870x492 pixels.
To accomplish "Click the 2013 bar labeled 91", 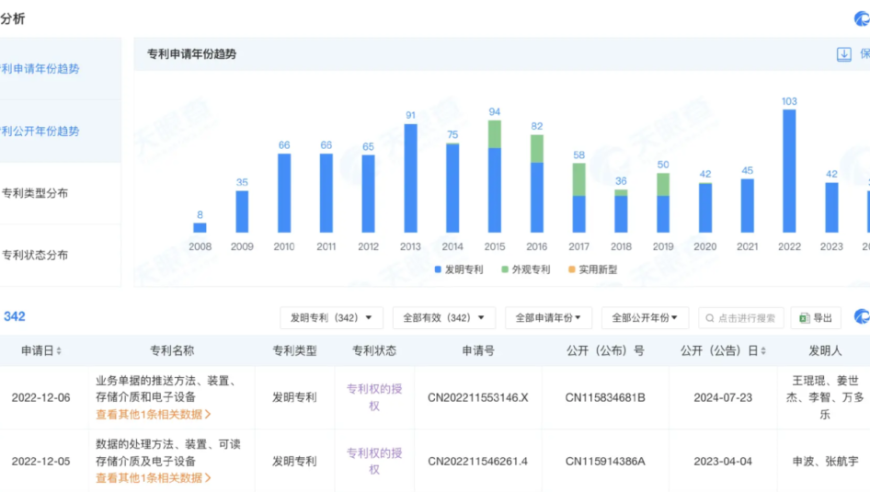I will (411, 178).
